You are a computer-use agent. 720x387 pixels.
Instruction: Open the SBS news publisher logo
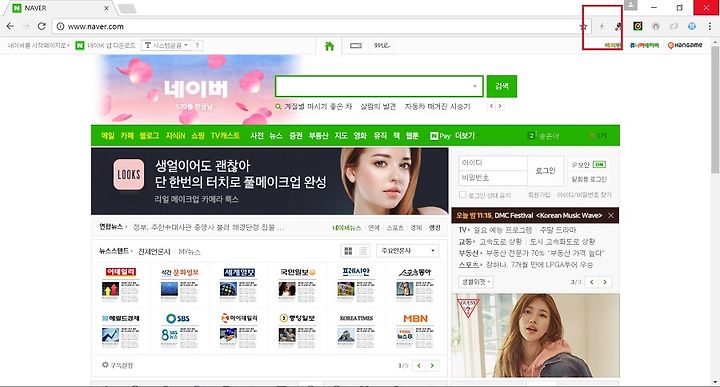pyautogui.click(x=178, y=318)
